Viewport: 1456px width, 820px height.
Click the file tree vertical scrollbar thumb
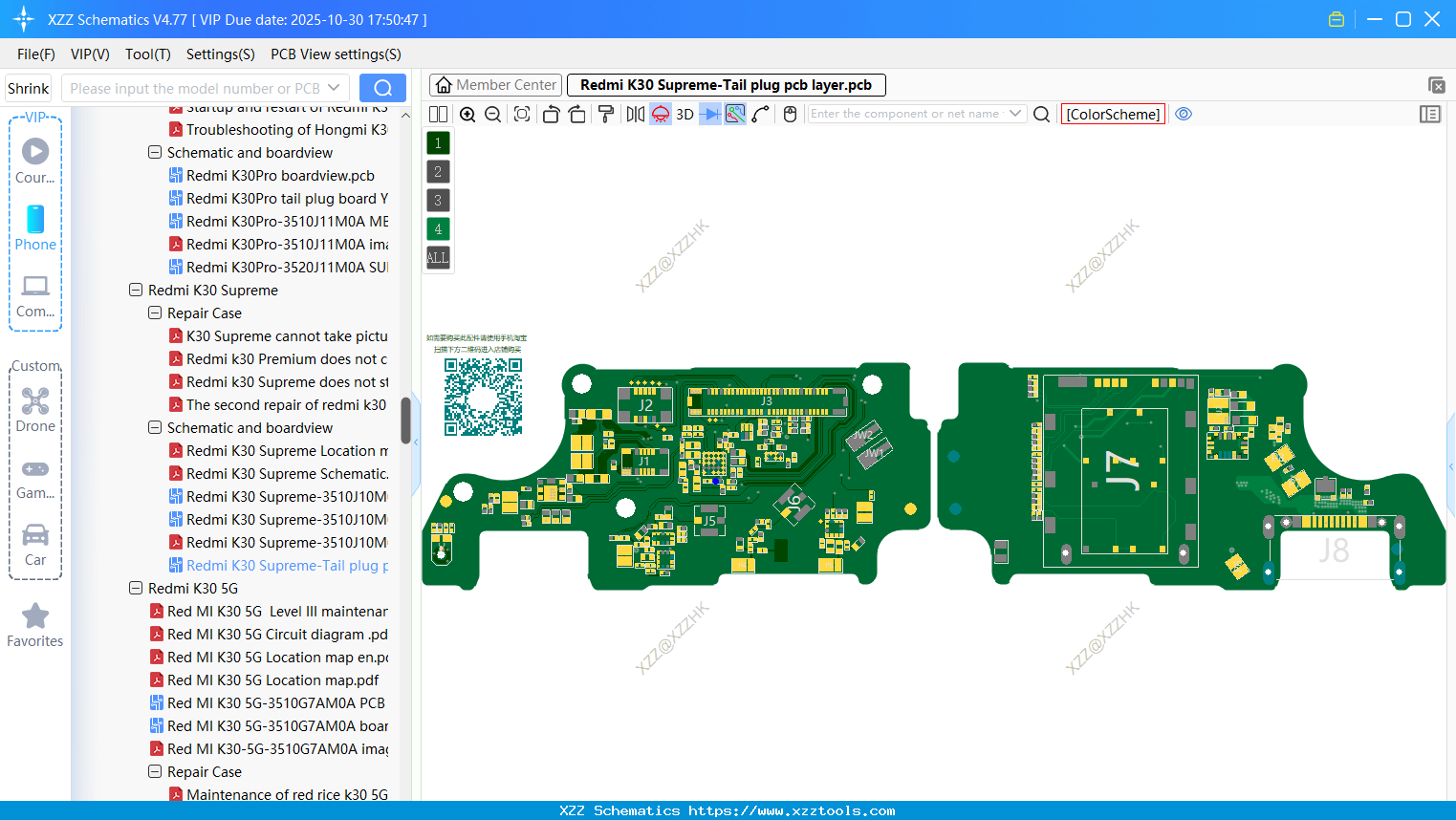coord(405,421)
